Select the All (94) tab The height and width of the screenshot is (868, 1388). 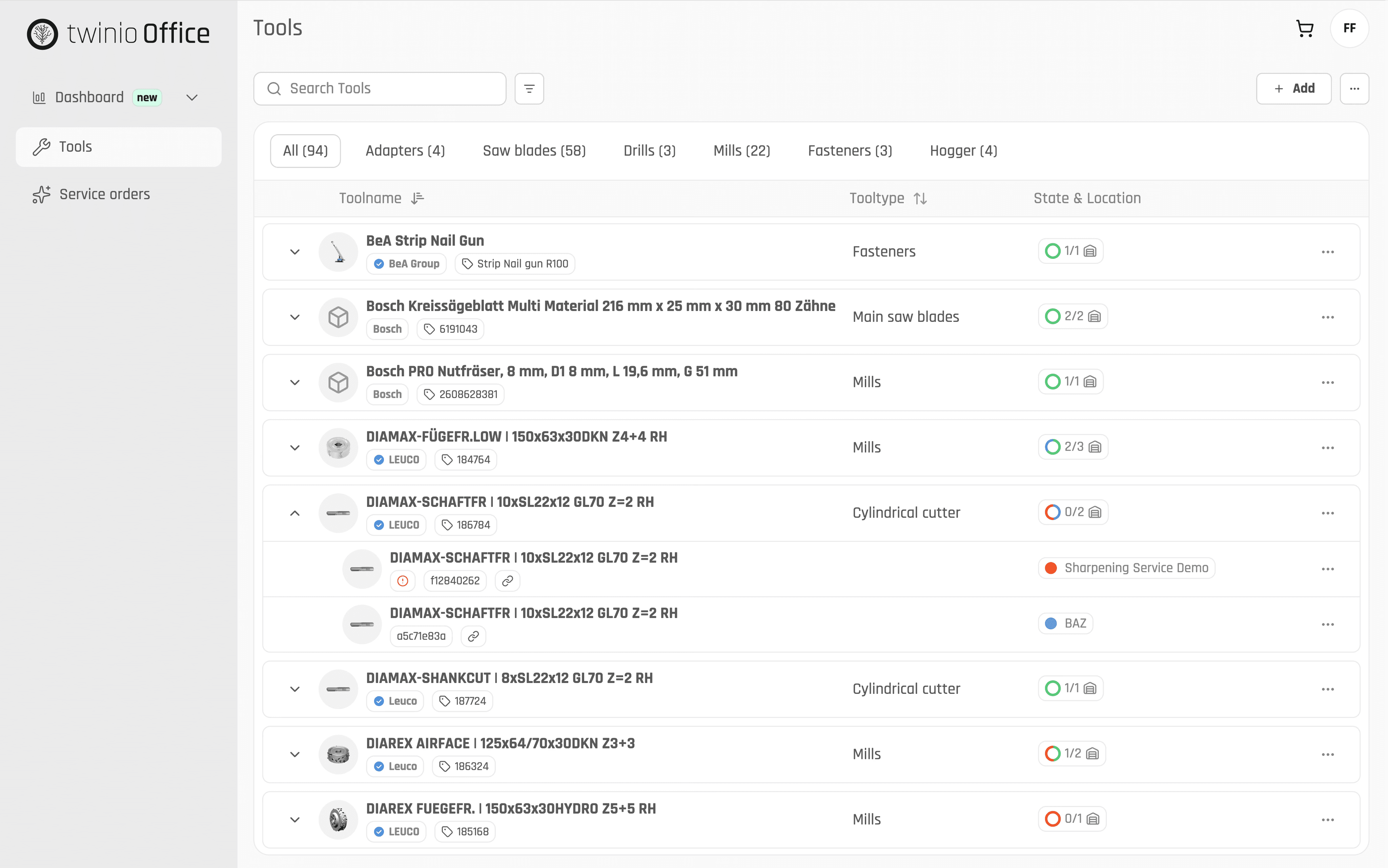[x=305, y=151]
